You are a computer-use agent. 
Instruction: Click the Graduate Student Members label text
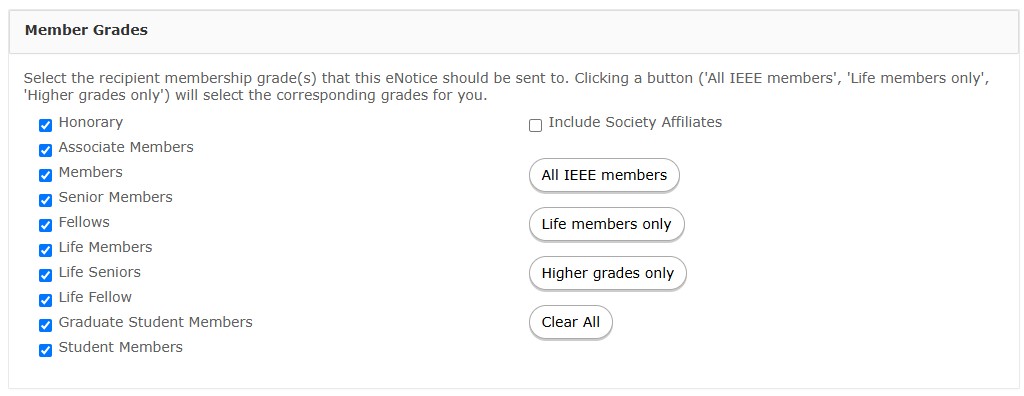coord(155,322)
